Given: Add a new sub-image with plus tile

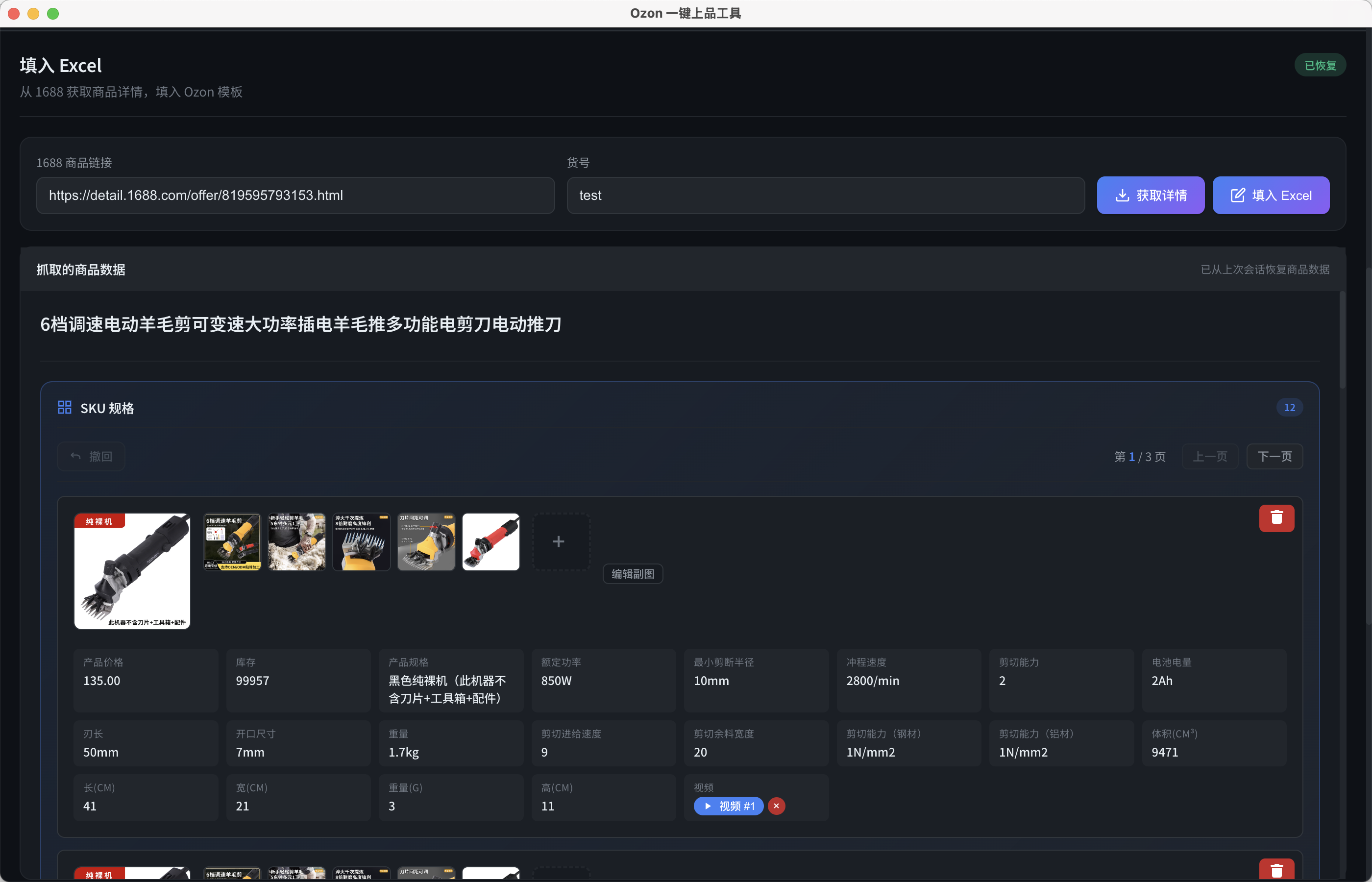Looking at the screenshot, I should (561, 542).
